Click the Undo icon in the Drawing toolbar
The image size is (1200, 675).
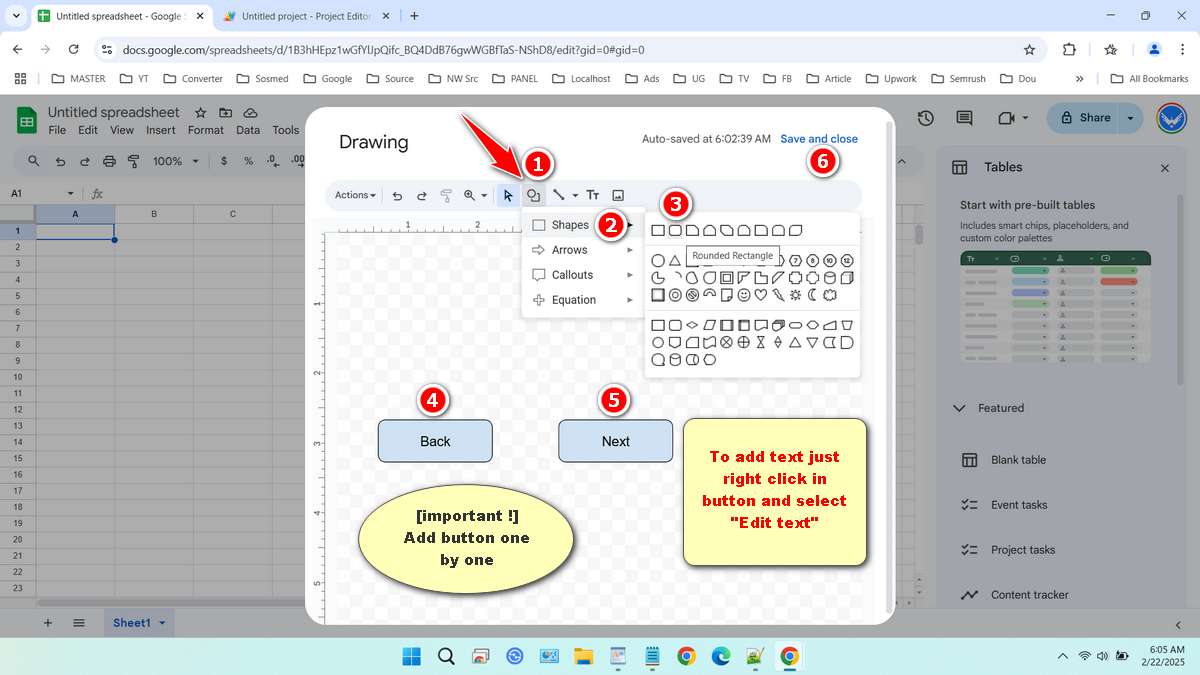(x=397, y=195)
